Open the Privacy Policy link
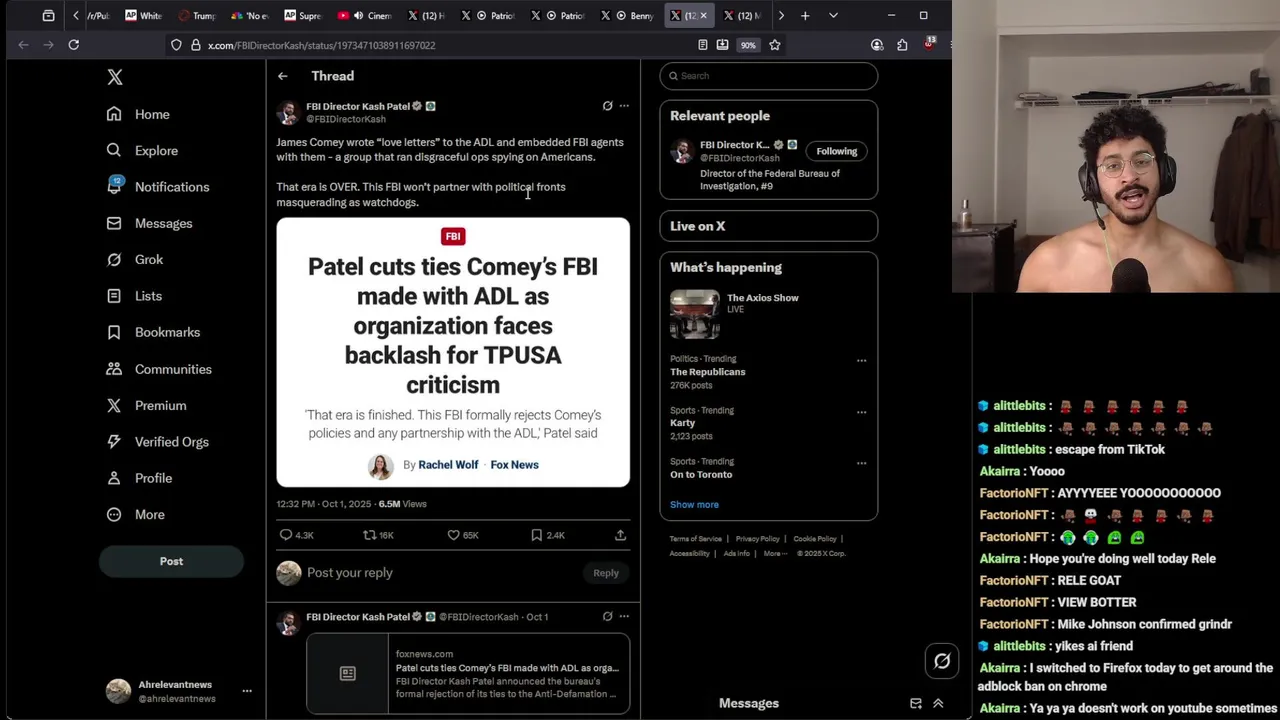Viewport: 1280px width, 720px height. [x=757, y=539]
